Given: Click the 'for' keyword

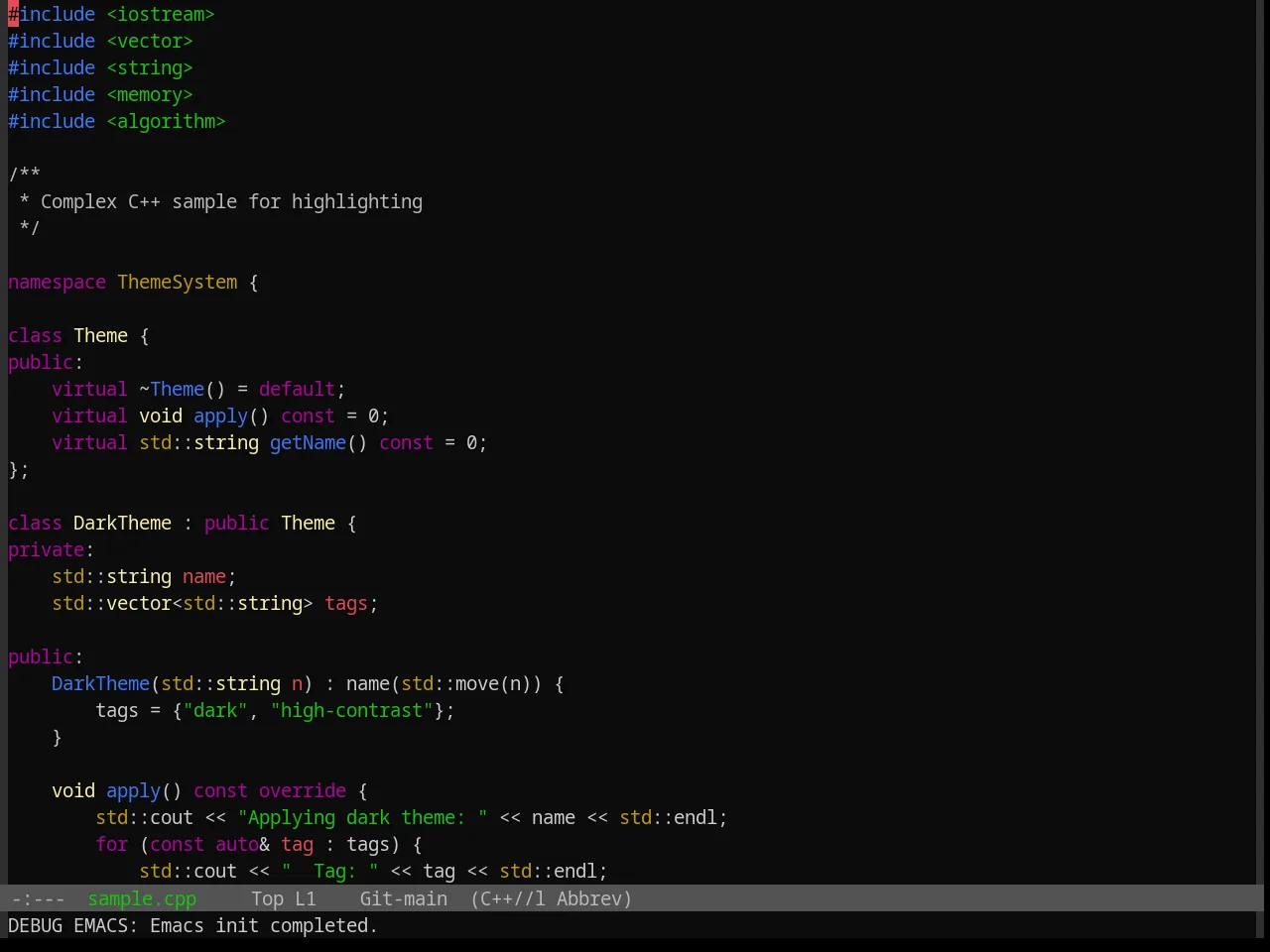Looking at the screenshot, I should coord(112,844).
